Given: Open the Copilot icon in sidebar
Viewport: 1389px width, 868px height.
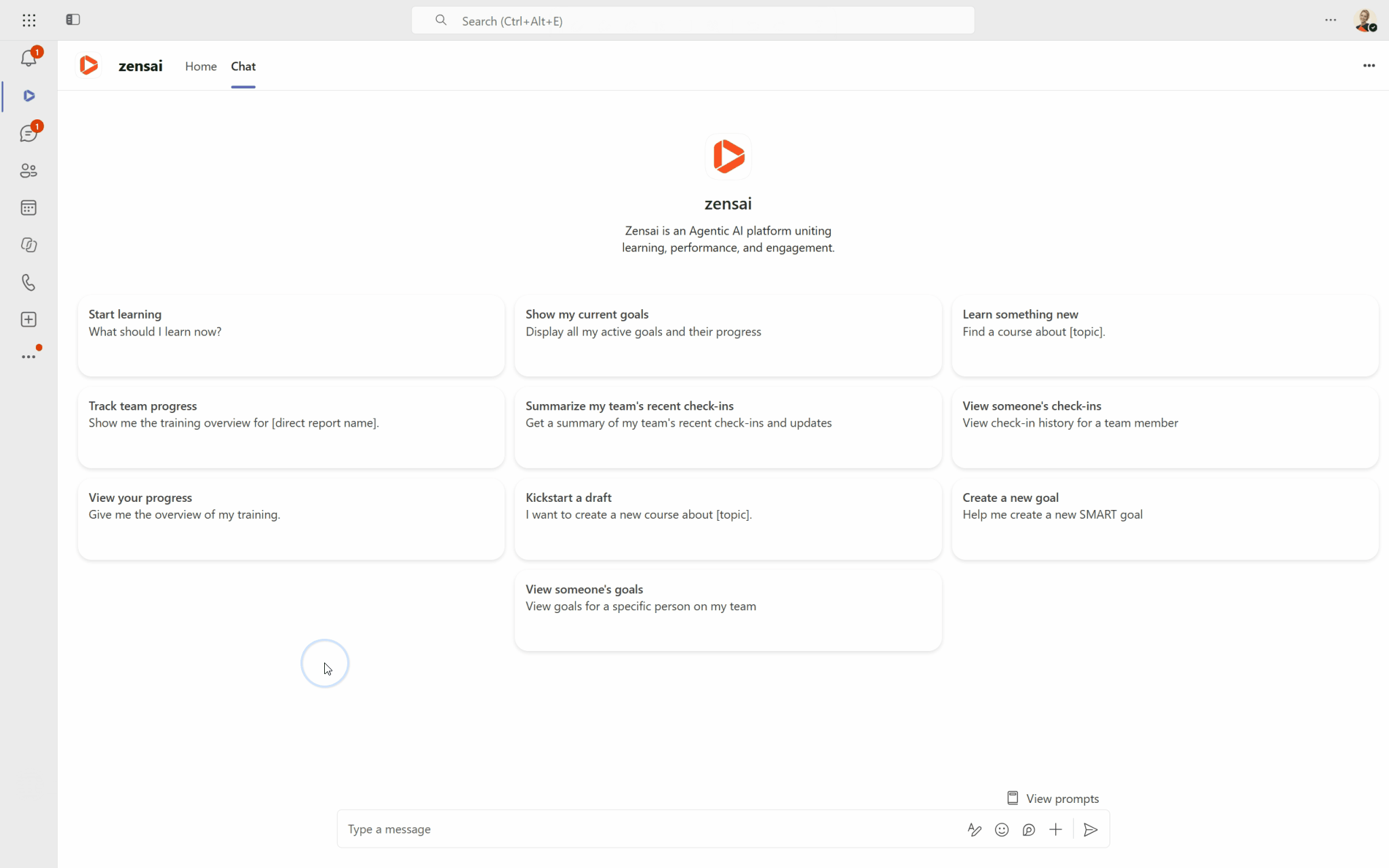Looking at the screenshot, I should tap(28, 245).
